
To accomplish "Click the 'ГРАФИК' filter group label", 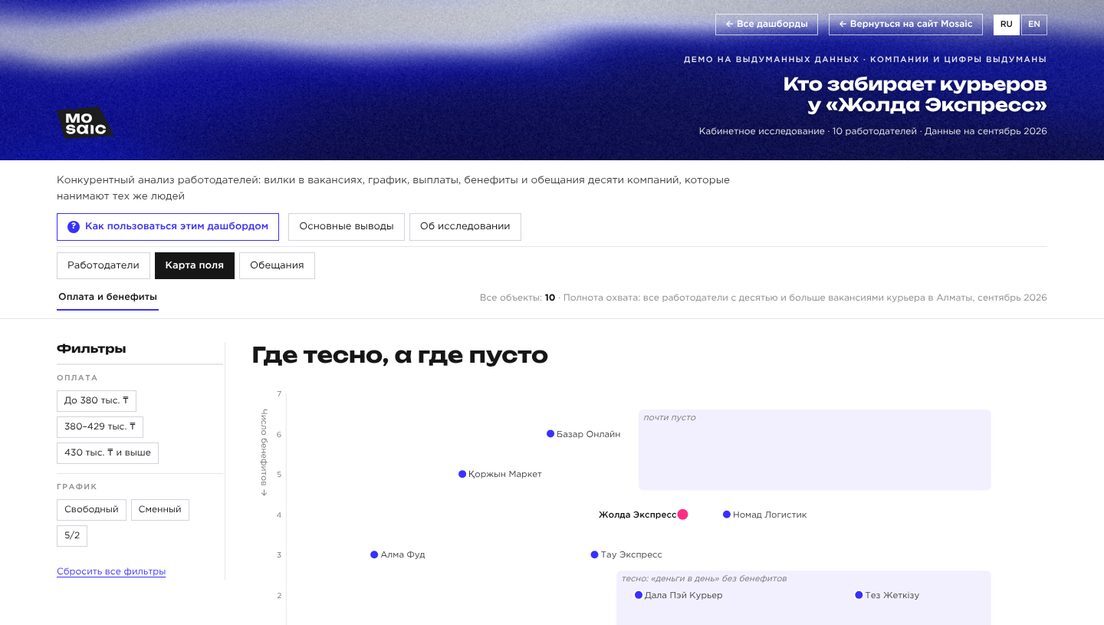I will coord(77,487).
